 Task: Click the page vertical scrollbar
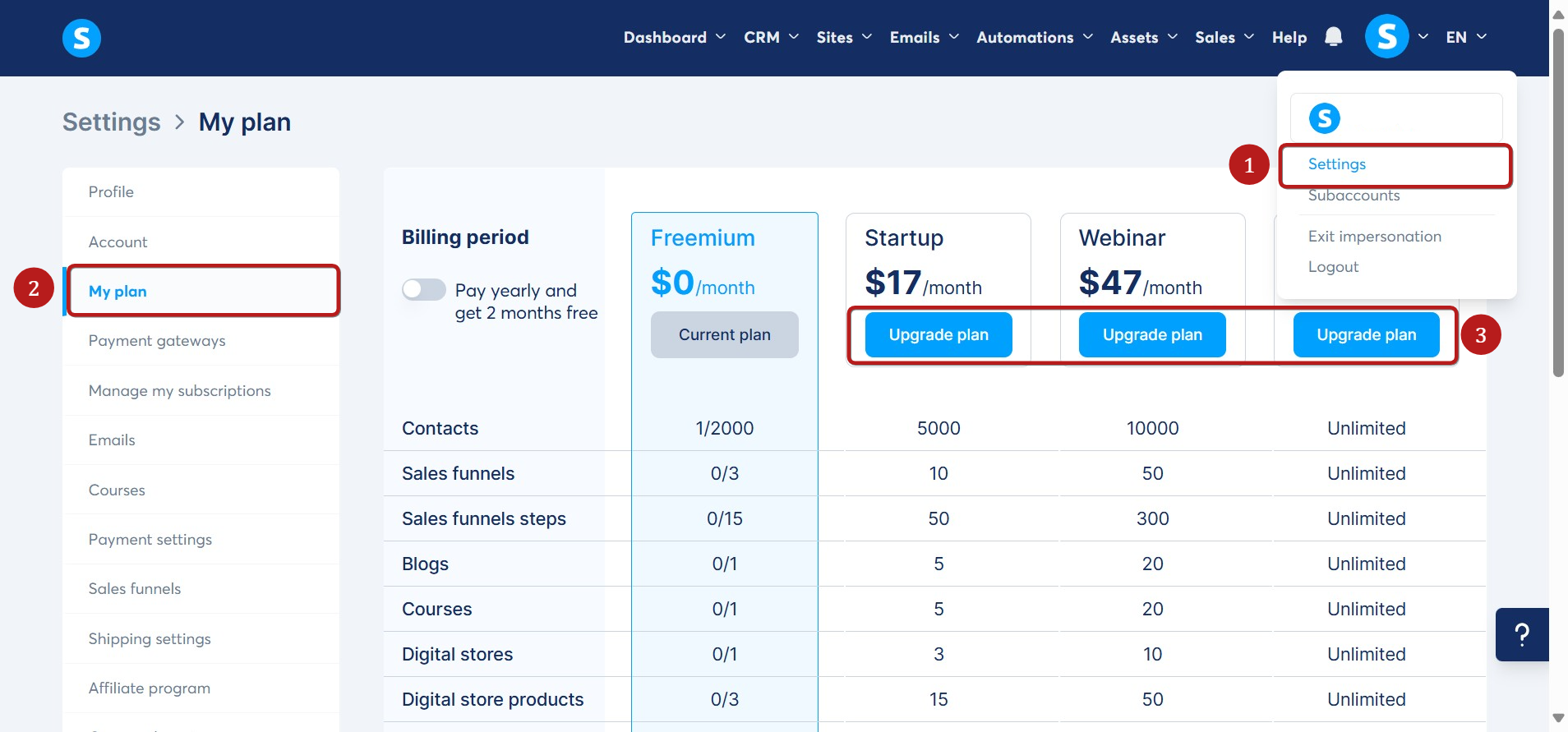pos(1558,203)
